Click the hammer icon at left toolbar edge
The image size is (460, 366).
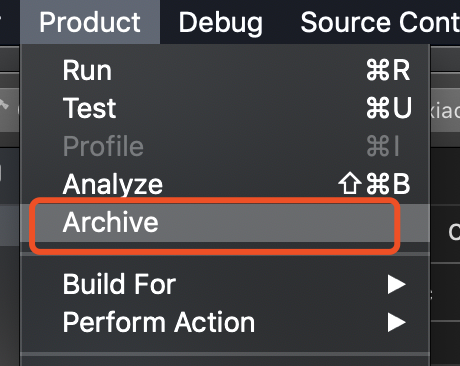(3, 105)
